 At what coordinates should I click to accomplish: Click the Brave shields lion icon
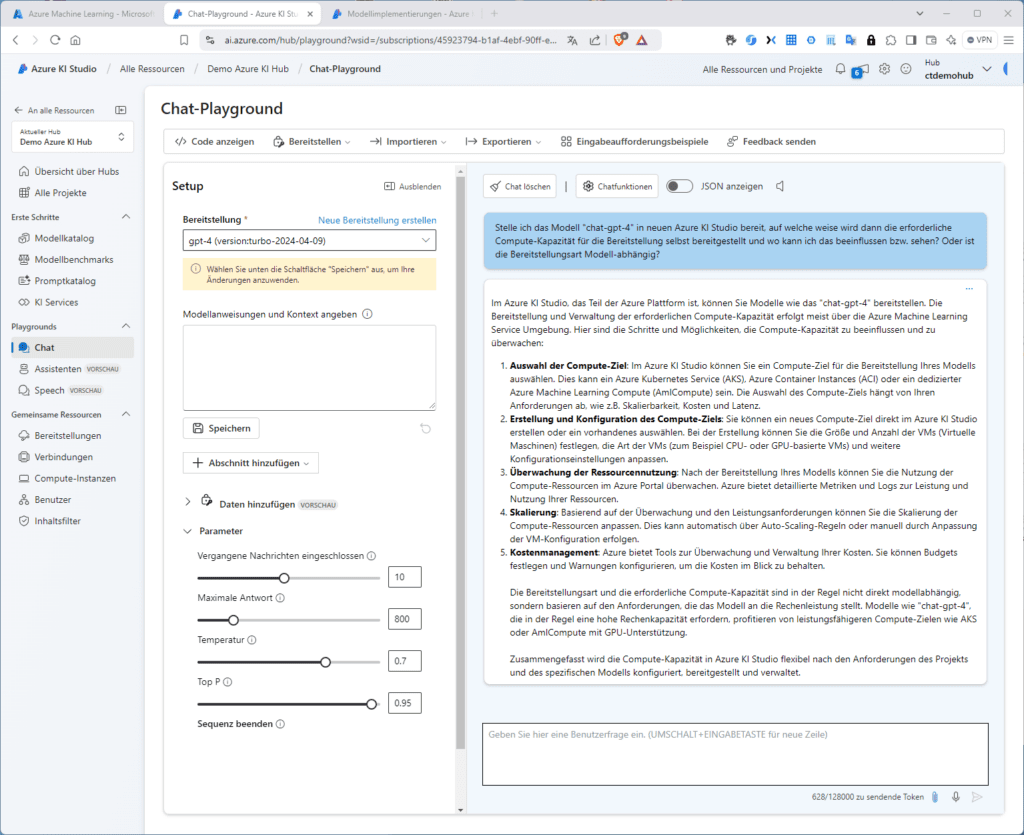pyautogui.click(x=619, y=40)
